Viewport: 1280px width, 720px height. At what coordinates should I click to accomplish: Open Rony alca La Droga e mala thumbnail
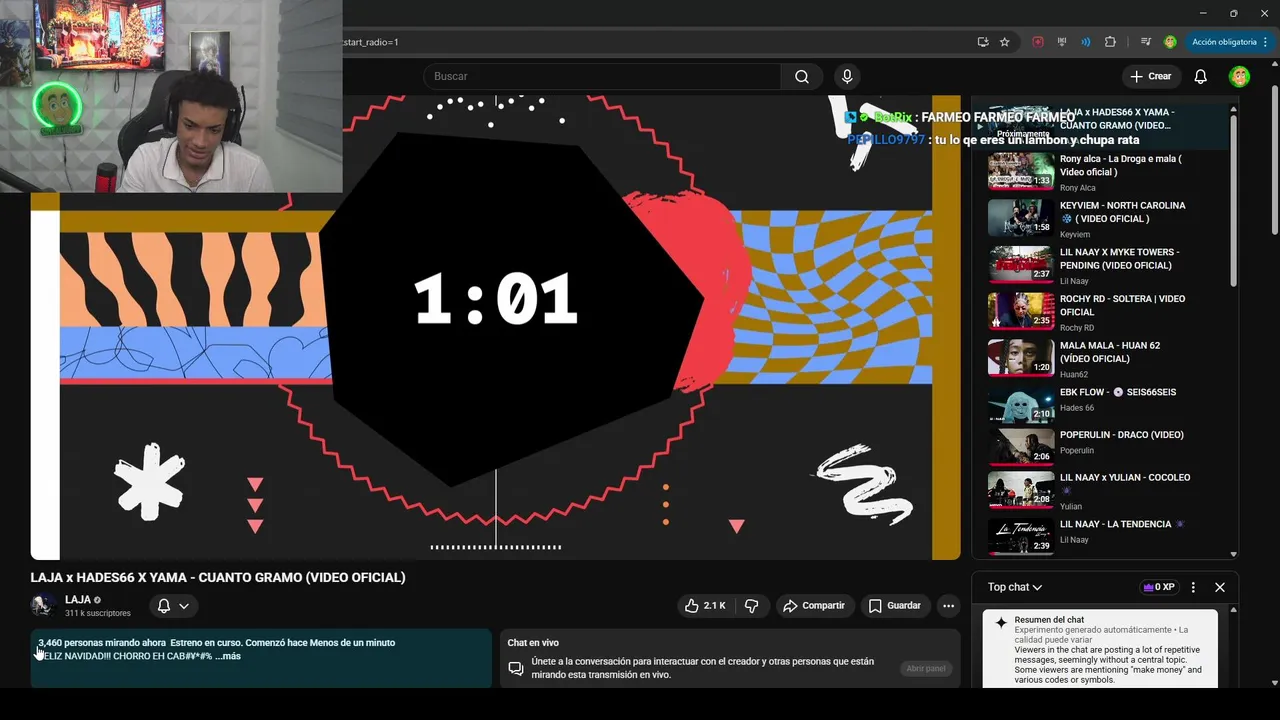click(1021, 172)
